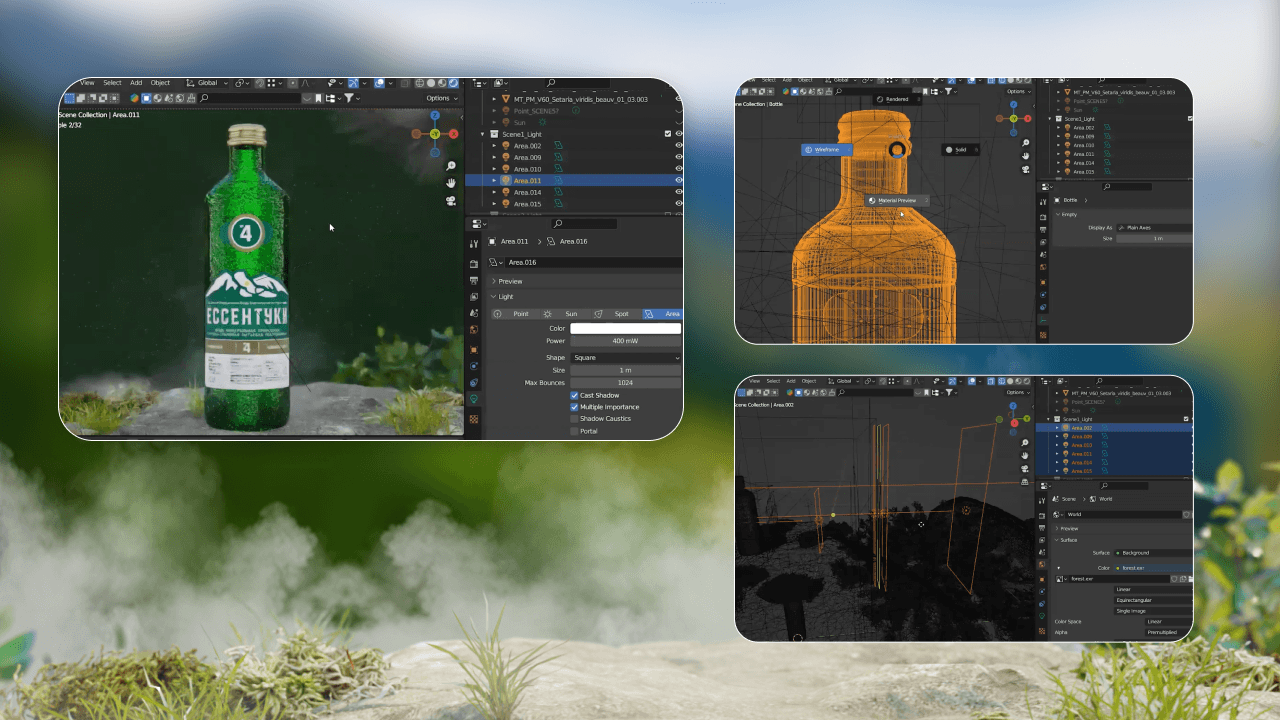
Task: Click the bookmark icon in the Area.011 viewport header
Action: (x=319, y=98)
